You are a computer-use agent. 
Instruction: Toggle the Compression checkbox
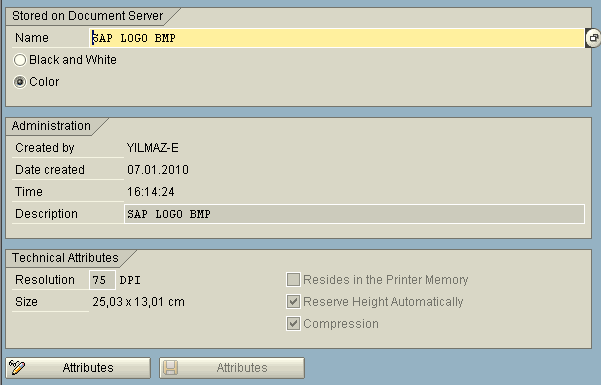click(x=293, y=324)
